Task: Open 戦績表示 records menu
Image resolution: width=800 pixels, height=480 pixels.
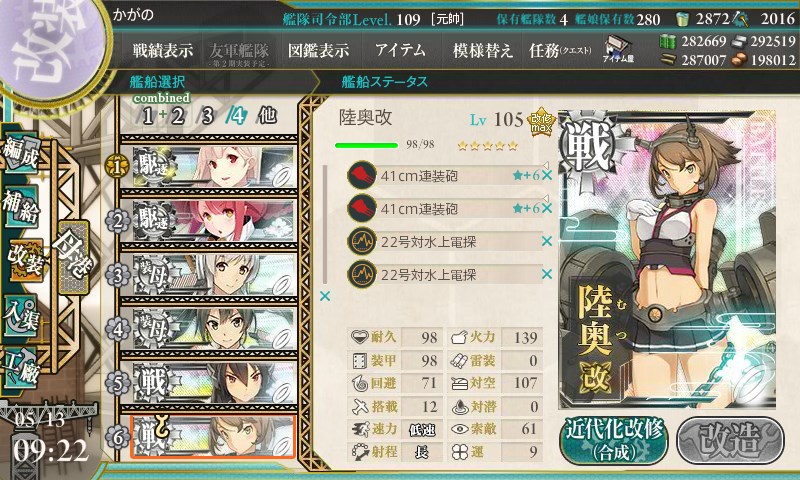Action: pos(163,50)
